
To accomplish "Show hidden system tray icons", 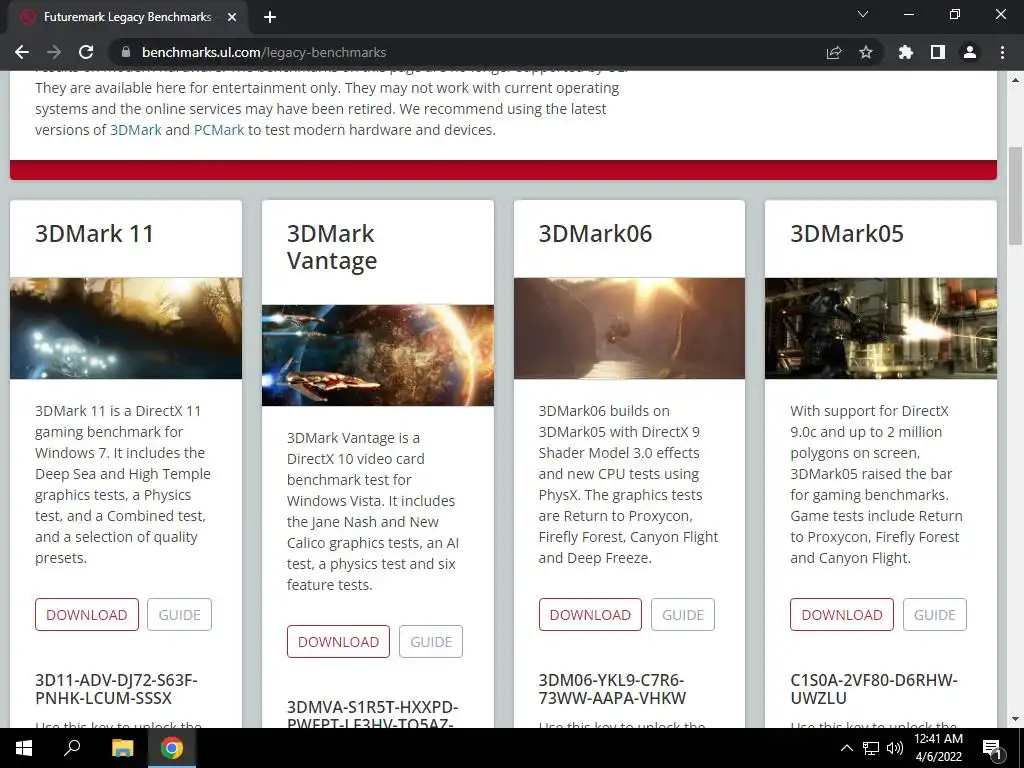I will pyautogui.click(x=846, y=748).
